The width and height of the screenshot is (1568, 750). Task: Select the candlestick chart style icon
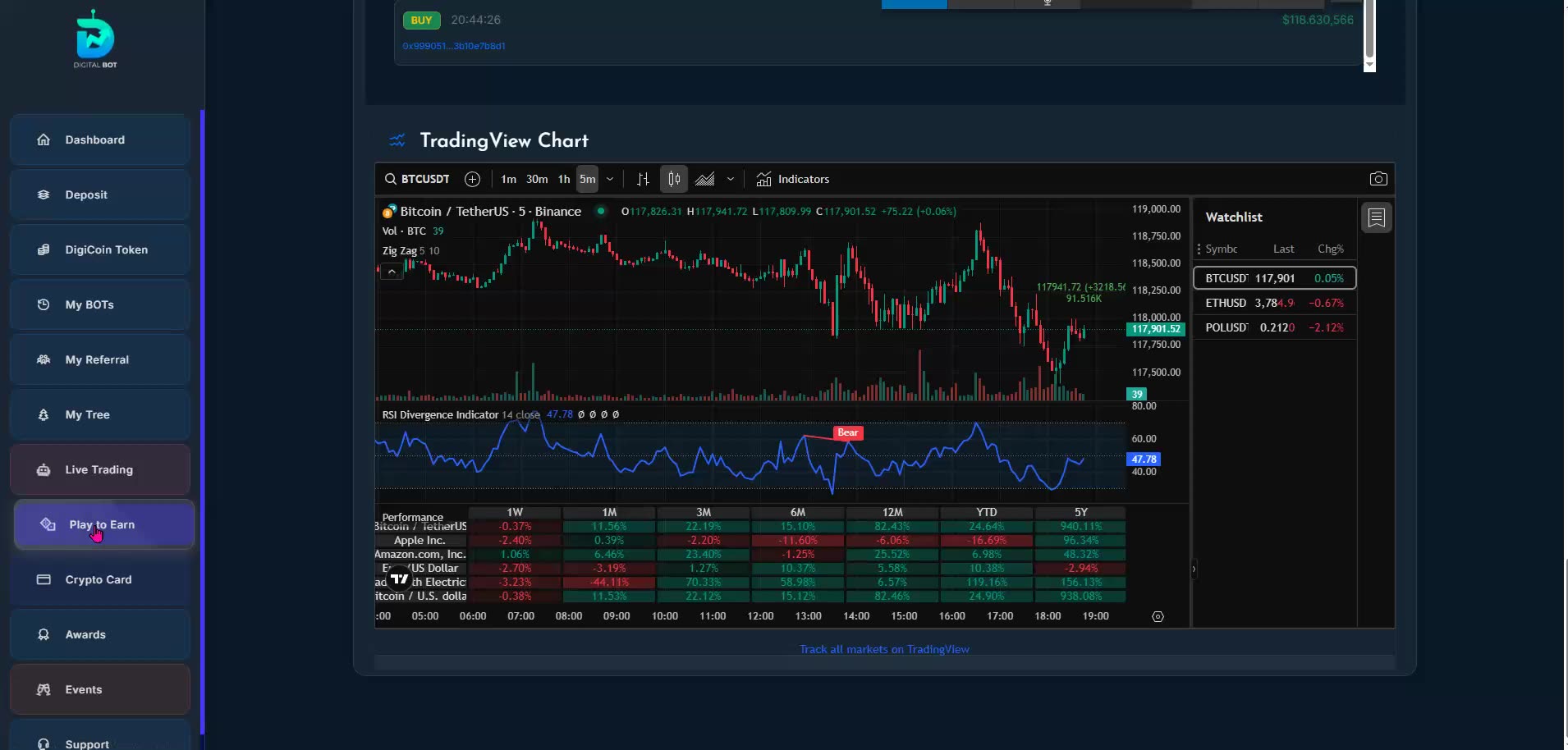[x=673, y=178]
